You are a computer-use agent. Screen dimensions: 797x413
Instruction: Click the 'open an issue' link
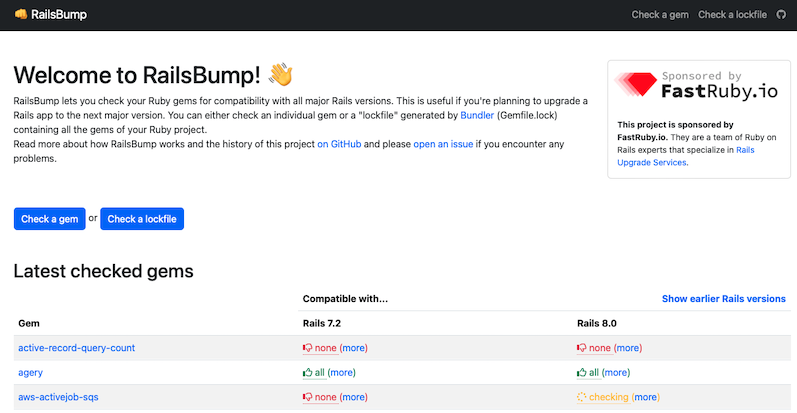(x=443, y=144)
